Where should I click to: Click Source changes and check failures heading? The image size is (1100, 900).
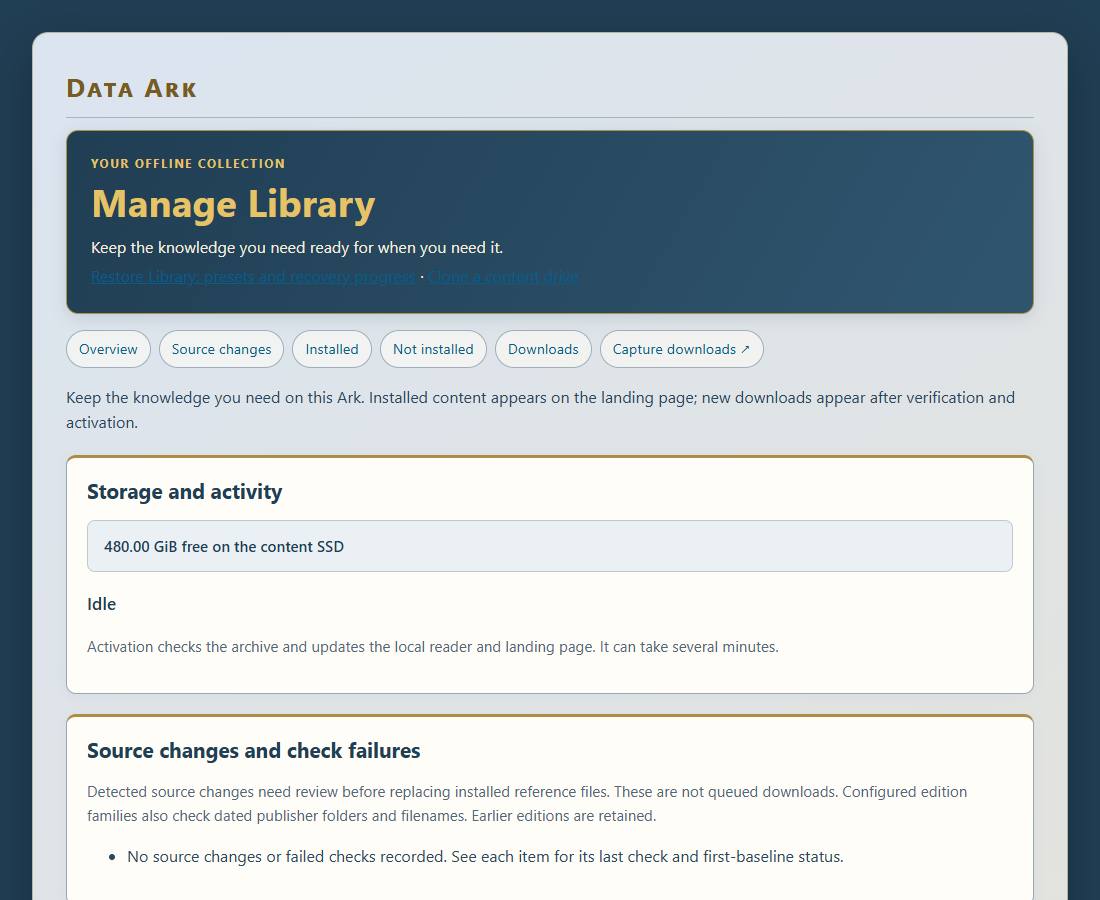pyautogui.click(x=253, y=751)
